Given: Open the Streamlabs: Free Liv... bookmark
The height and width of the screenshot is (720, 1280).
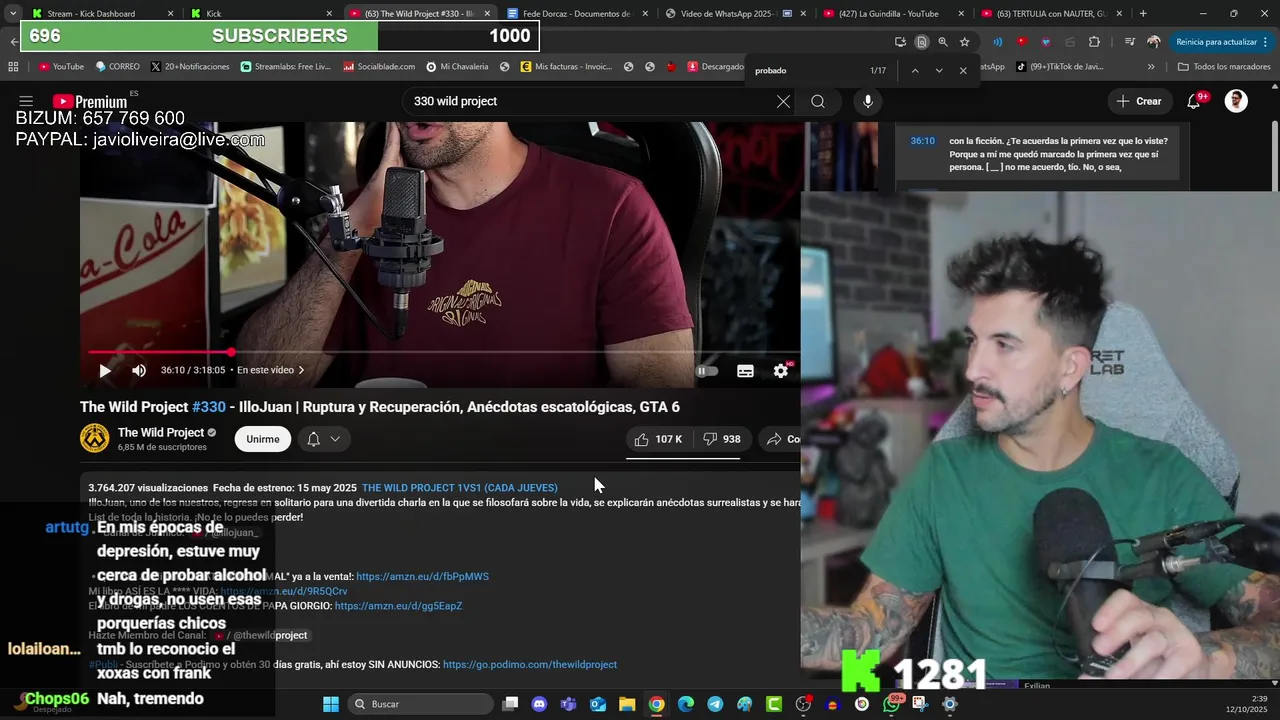Looking at the screenshot, I should (x=286, y=67).
